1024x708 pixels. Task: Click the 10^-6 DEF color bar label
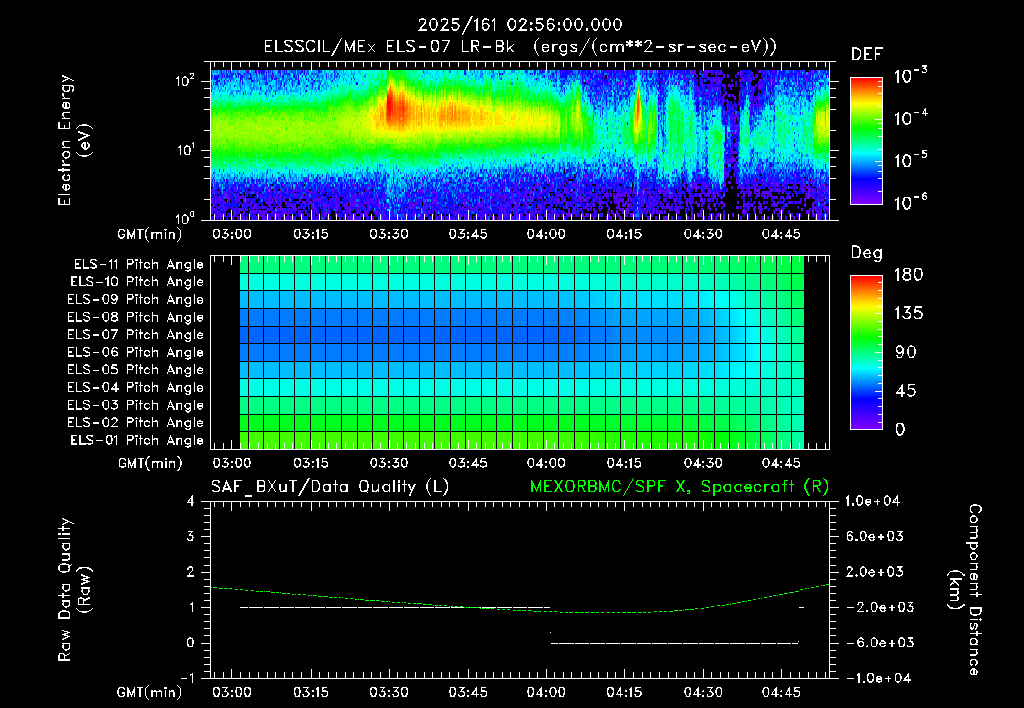pos(910,202)
